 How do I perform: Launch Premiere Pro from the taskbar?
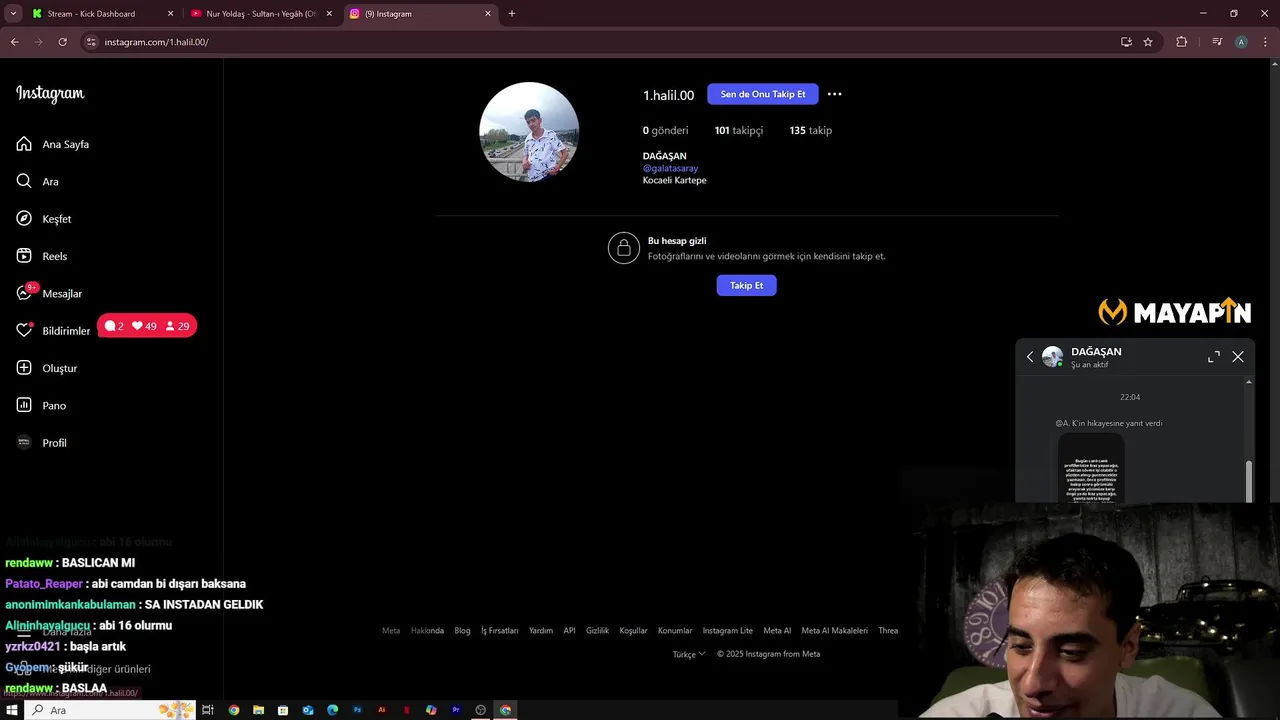456,710
